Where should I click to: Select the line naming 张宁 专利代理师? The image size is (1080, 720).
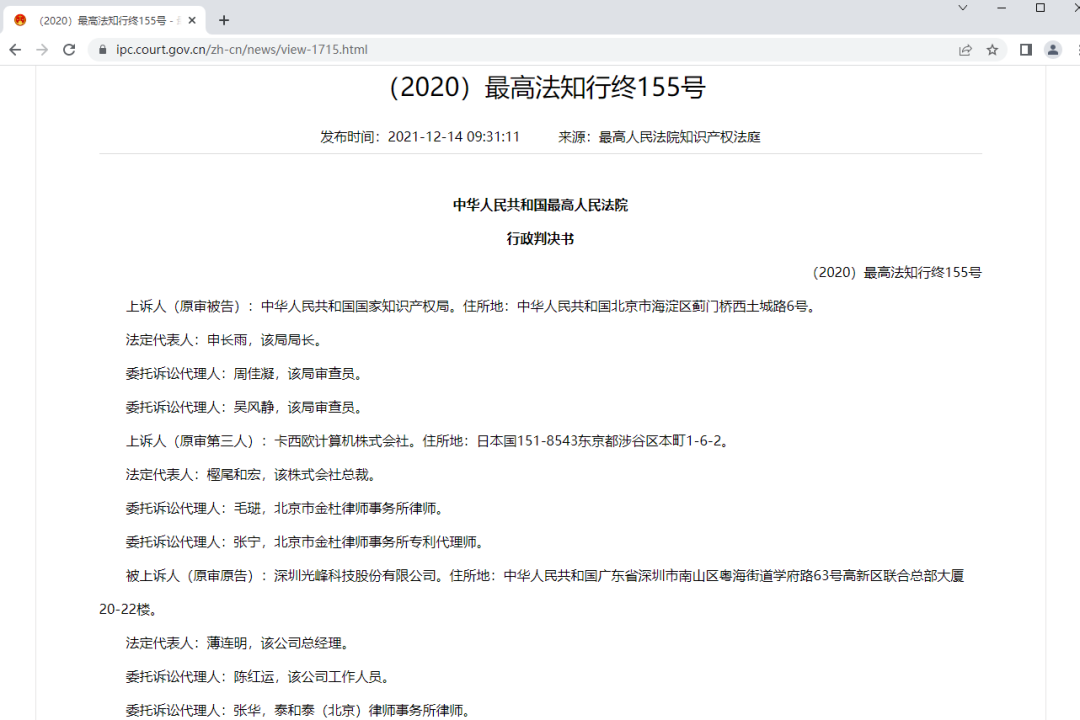coord(307,542)
